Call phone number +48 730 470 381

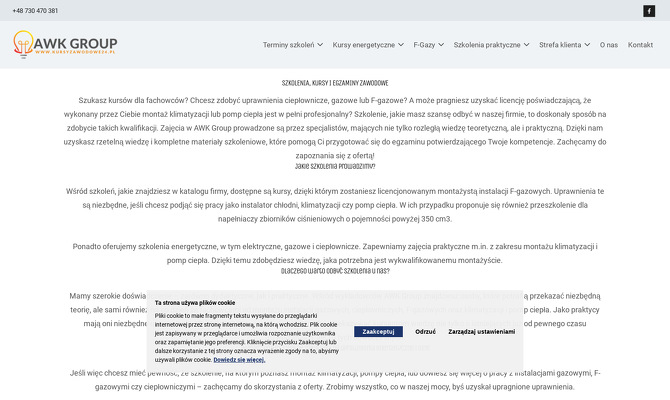coord(35,11)
